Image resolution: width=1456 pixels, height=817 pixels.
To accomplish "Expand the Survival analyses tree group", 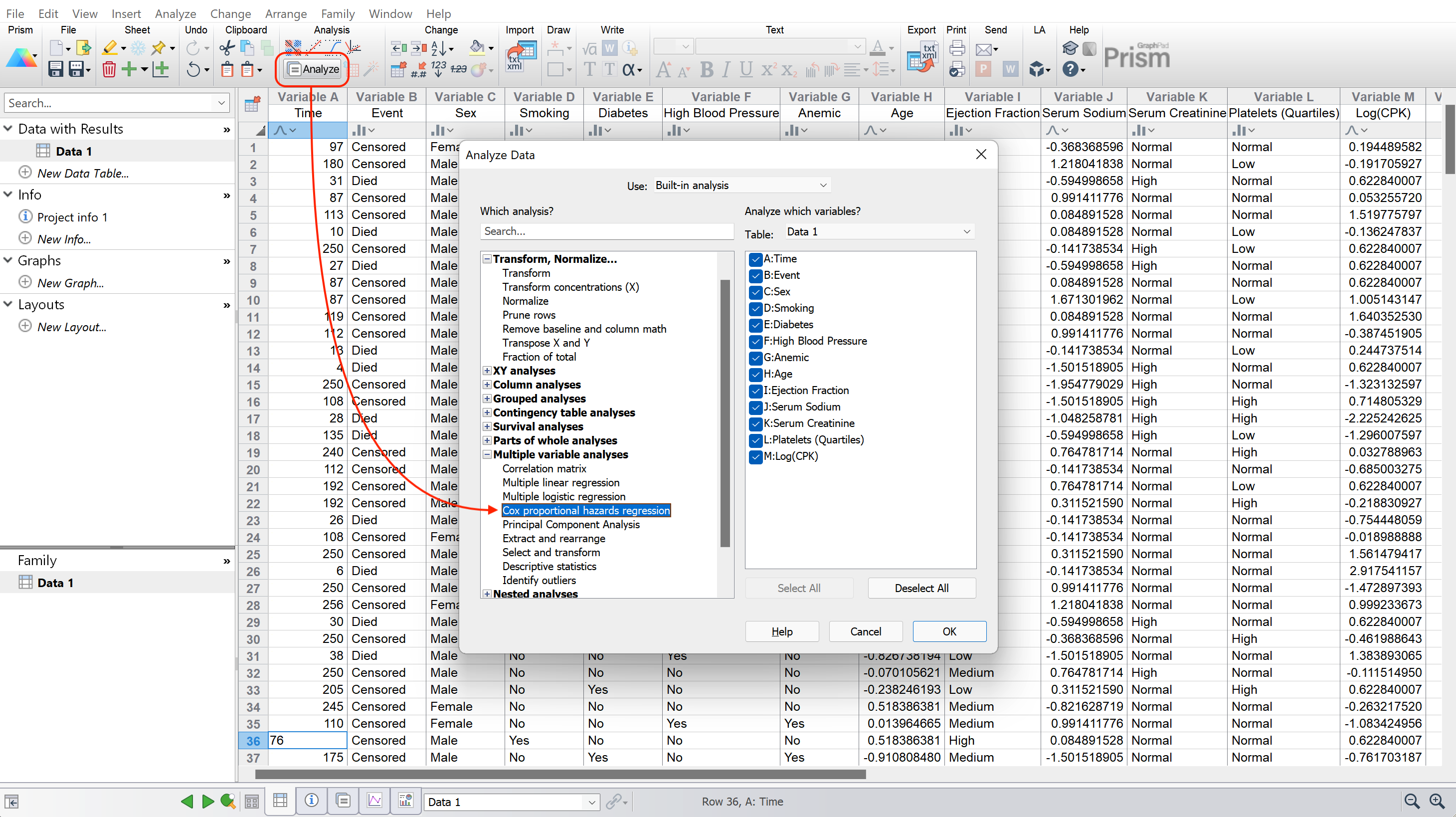I will tap(487, 426).
